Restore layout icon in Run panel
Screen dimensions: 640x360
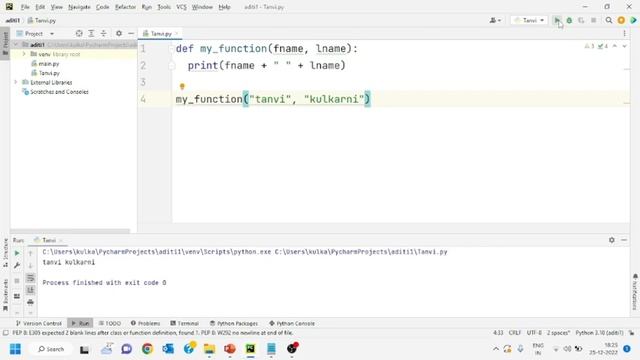click(17, 296)
